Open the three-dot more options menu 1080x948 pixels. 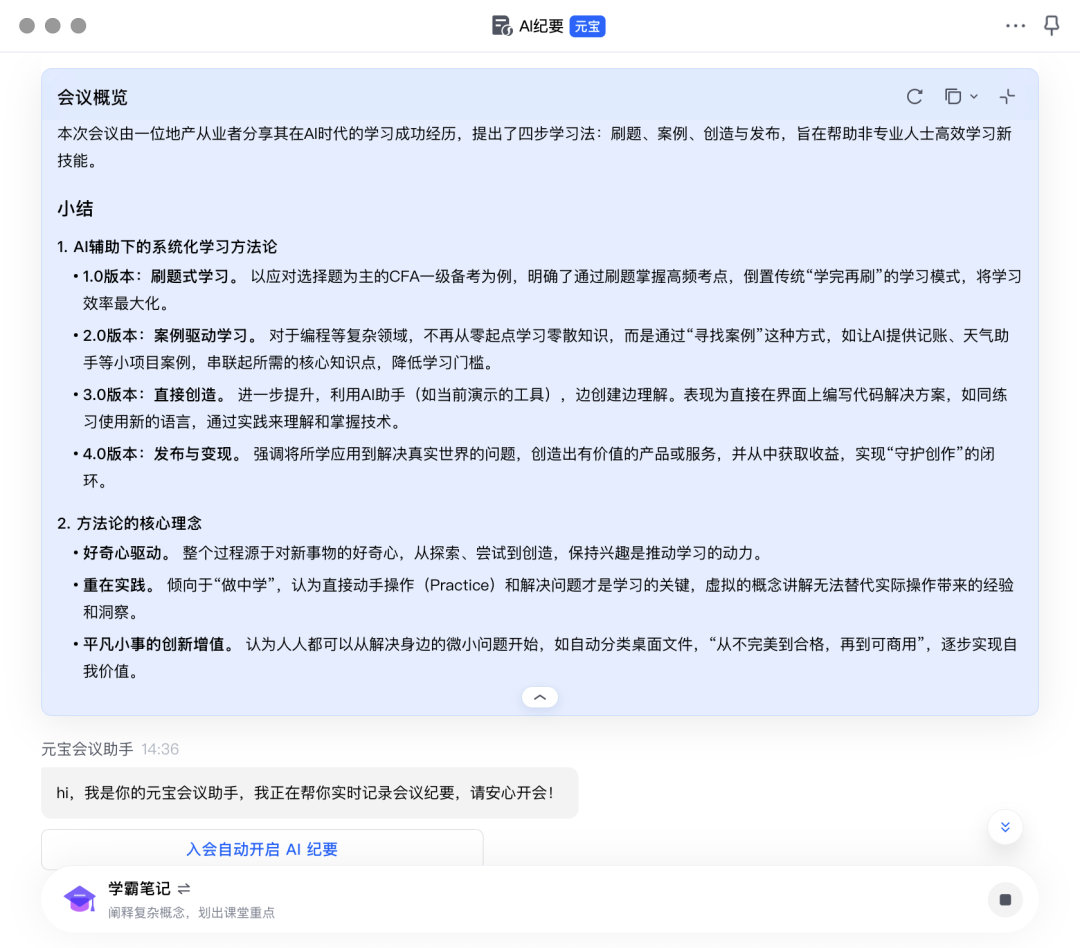pyautogui.click(x=1015, y=26)
